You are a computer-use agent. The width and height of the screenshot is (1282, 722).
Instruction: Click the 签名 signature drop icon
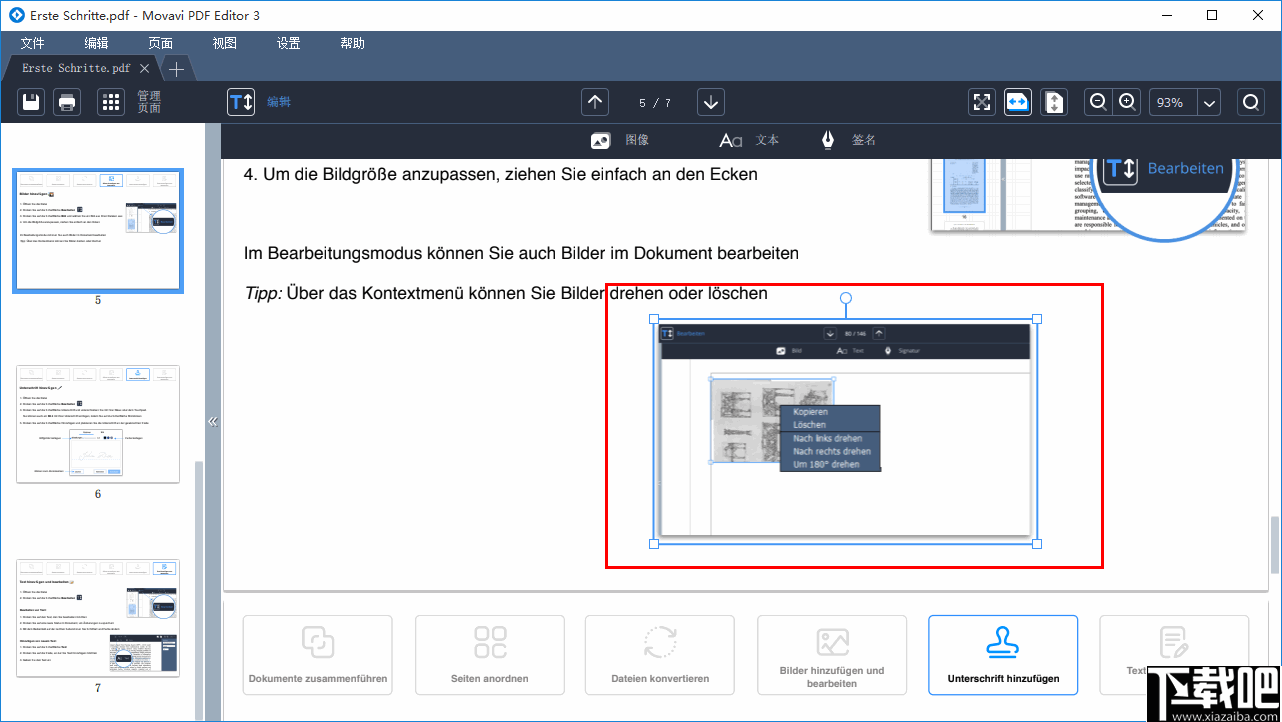(x=827, y=140)
